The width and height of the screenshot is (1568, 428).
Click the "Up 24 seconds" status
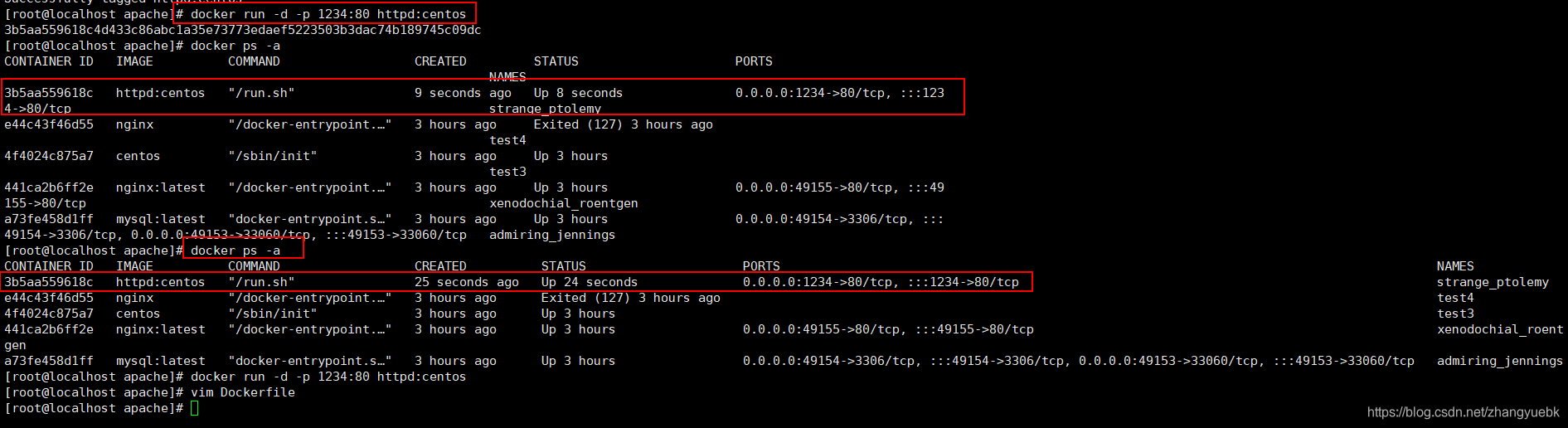pos(590,282)
